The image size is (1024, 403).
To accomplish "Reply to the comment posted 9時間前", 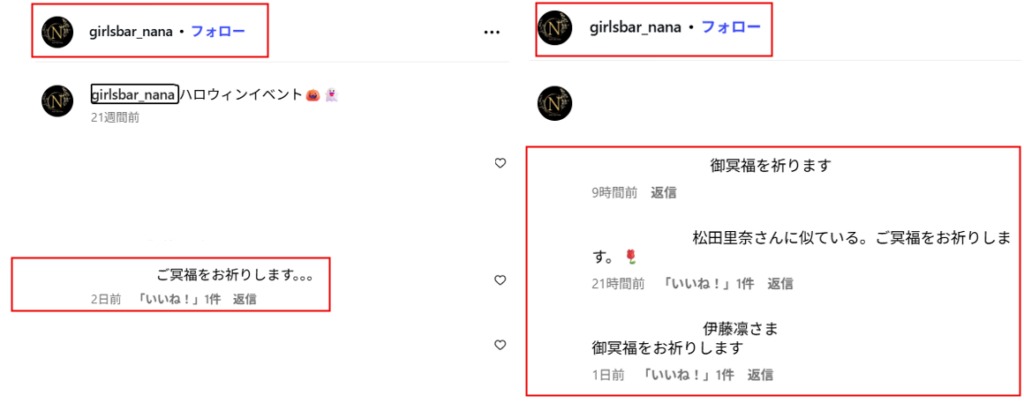I will [x=664, y=193].
